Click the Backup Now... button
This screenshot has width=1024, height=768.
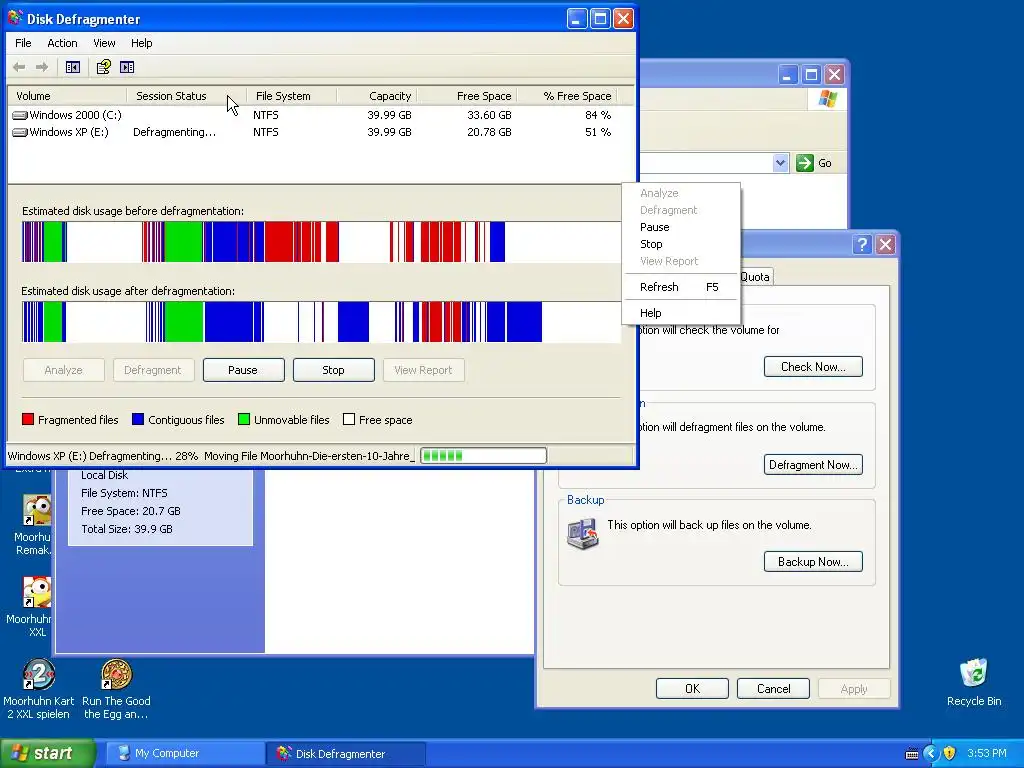click(x=813, y=562)
